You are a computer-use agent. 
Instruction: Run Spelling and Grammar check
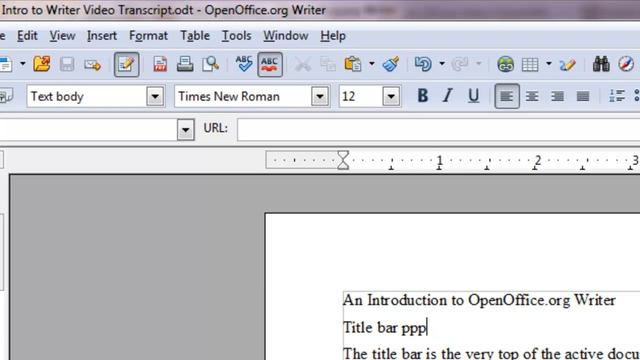[244, 64]
